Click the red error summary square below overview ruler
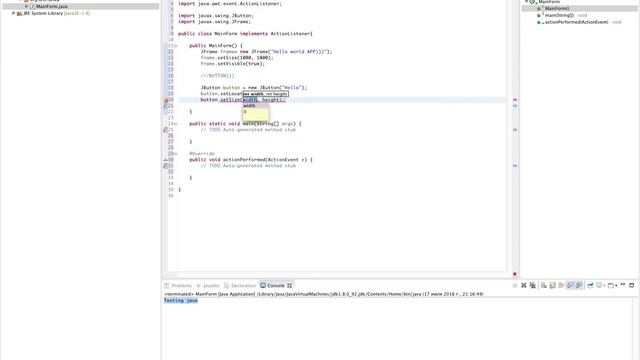Viewport: 640px width, 360px height. tap(515, 274)
